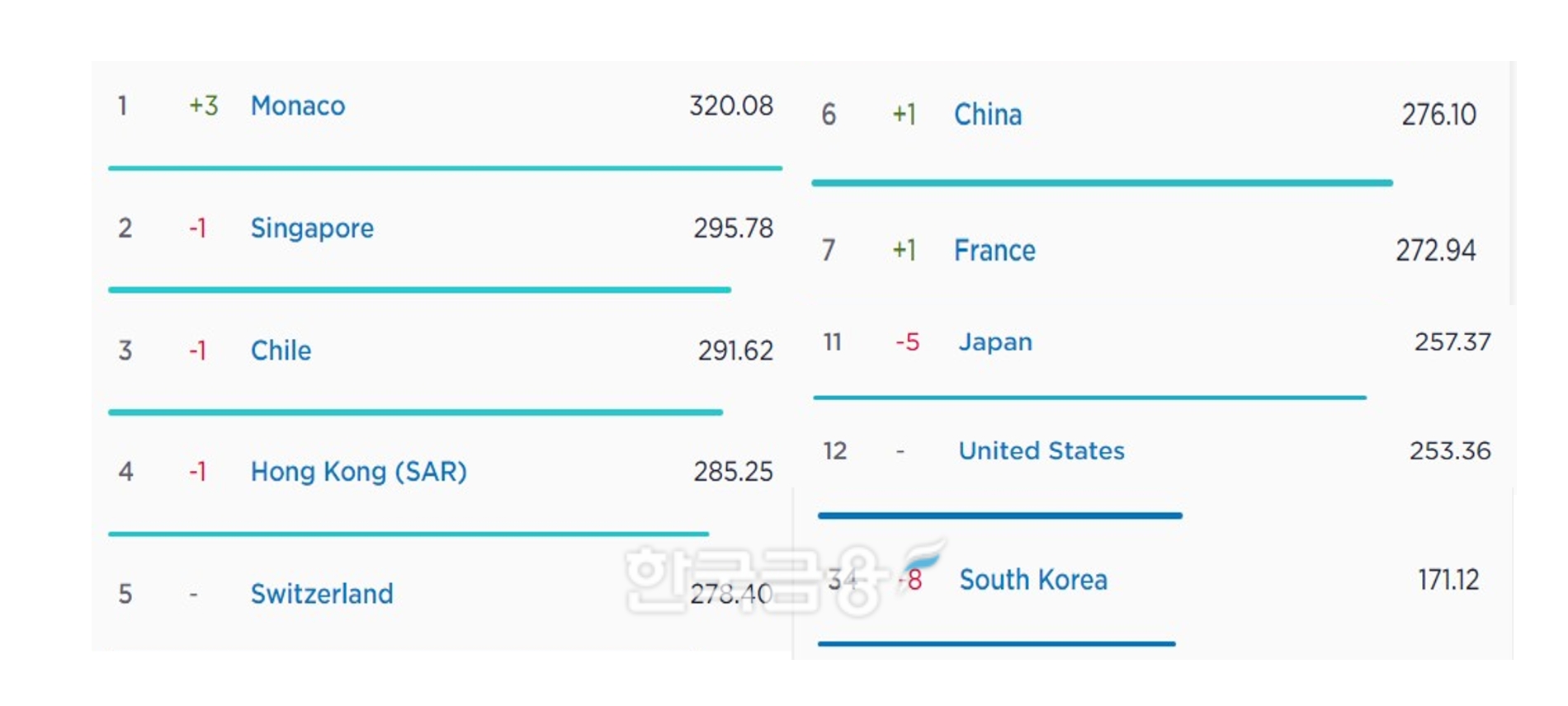
Task: Click South Korea's 171.12 speed value
Action: (x=1448, y=580)
